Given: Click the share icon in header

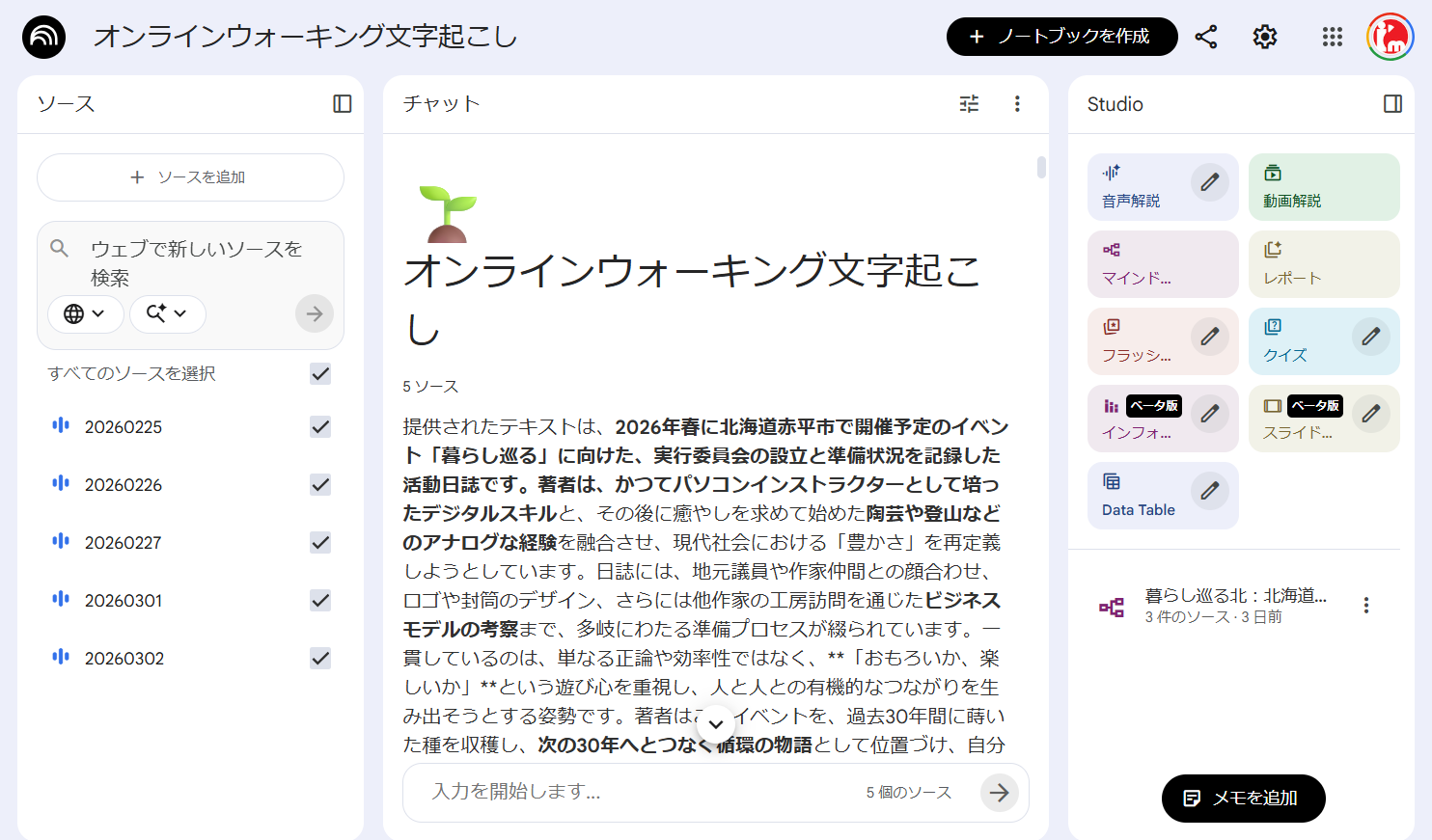Looking at the screenshot, I should coord(1205,37).
